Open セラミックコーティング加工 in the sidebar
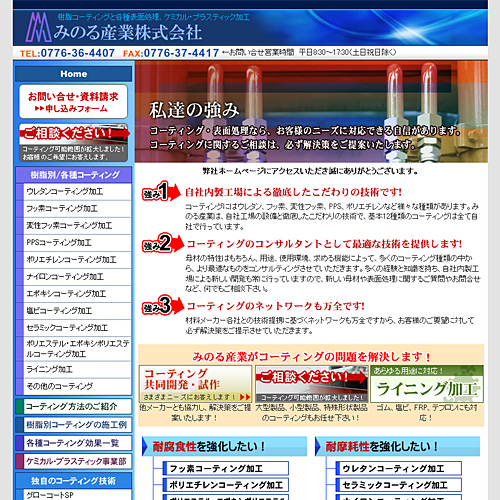 pos(77,328)
